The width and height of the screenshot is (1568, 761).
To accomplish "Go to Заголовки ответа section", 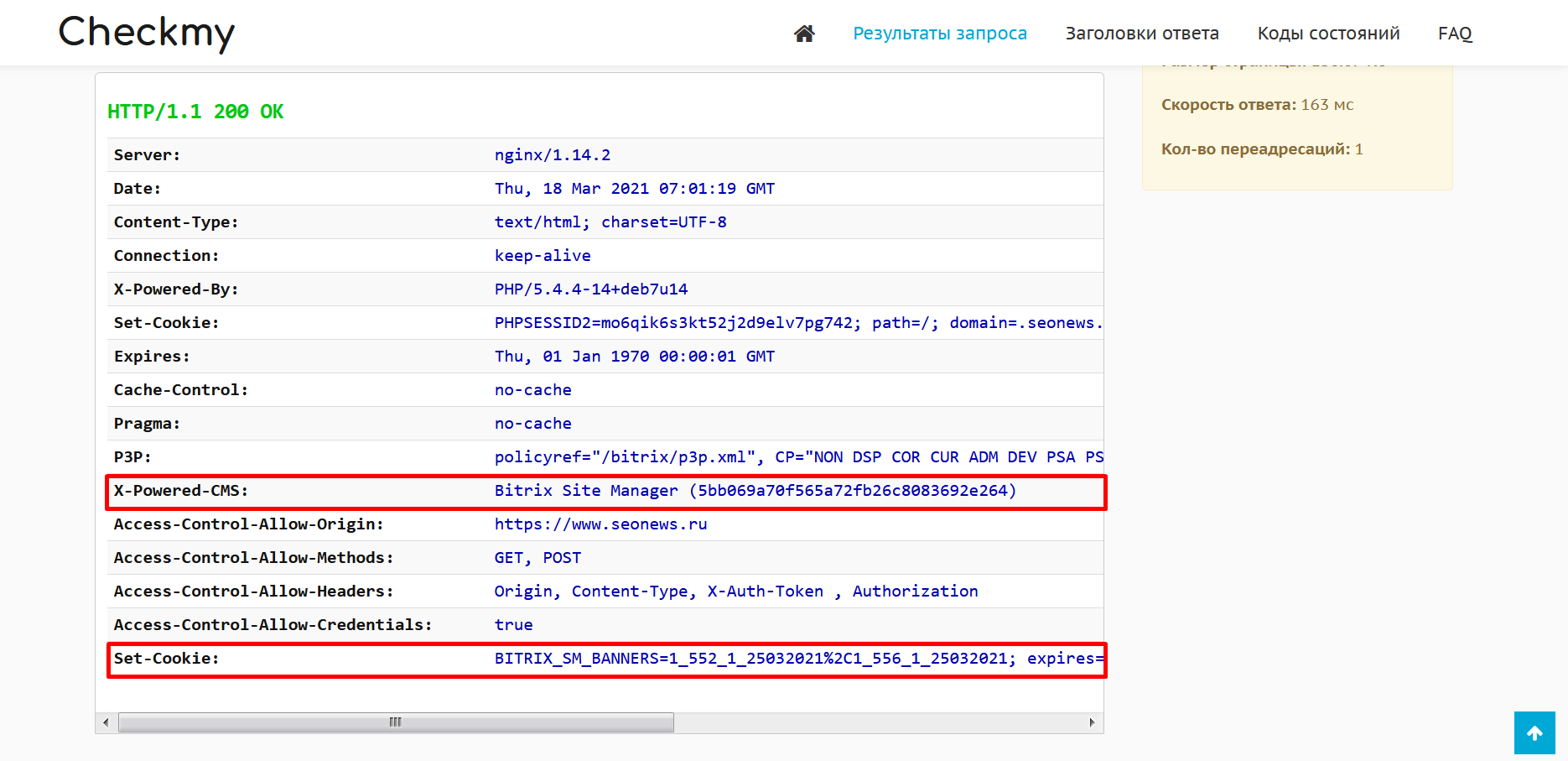I will 1141,34.
